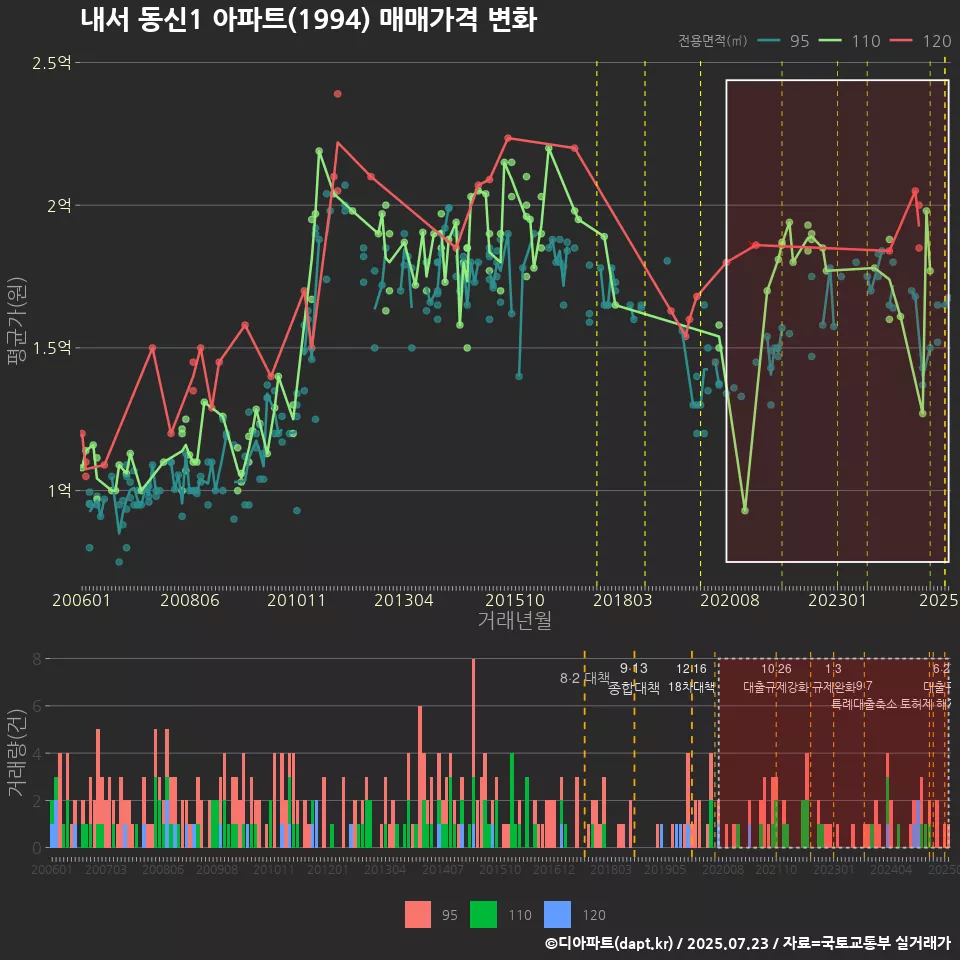Image resolution: width=960 pixels, height=960 pixels.
Task: Toggle the teal 95 series in price legend
Action: 784,41
